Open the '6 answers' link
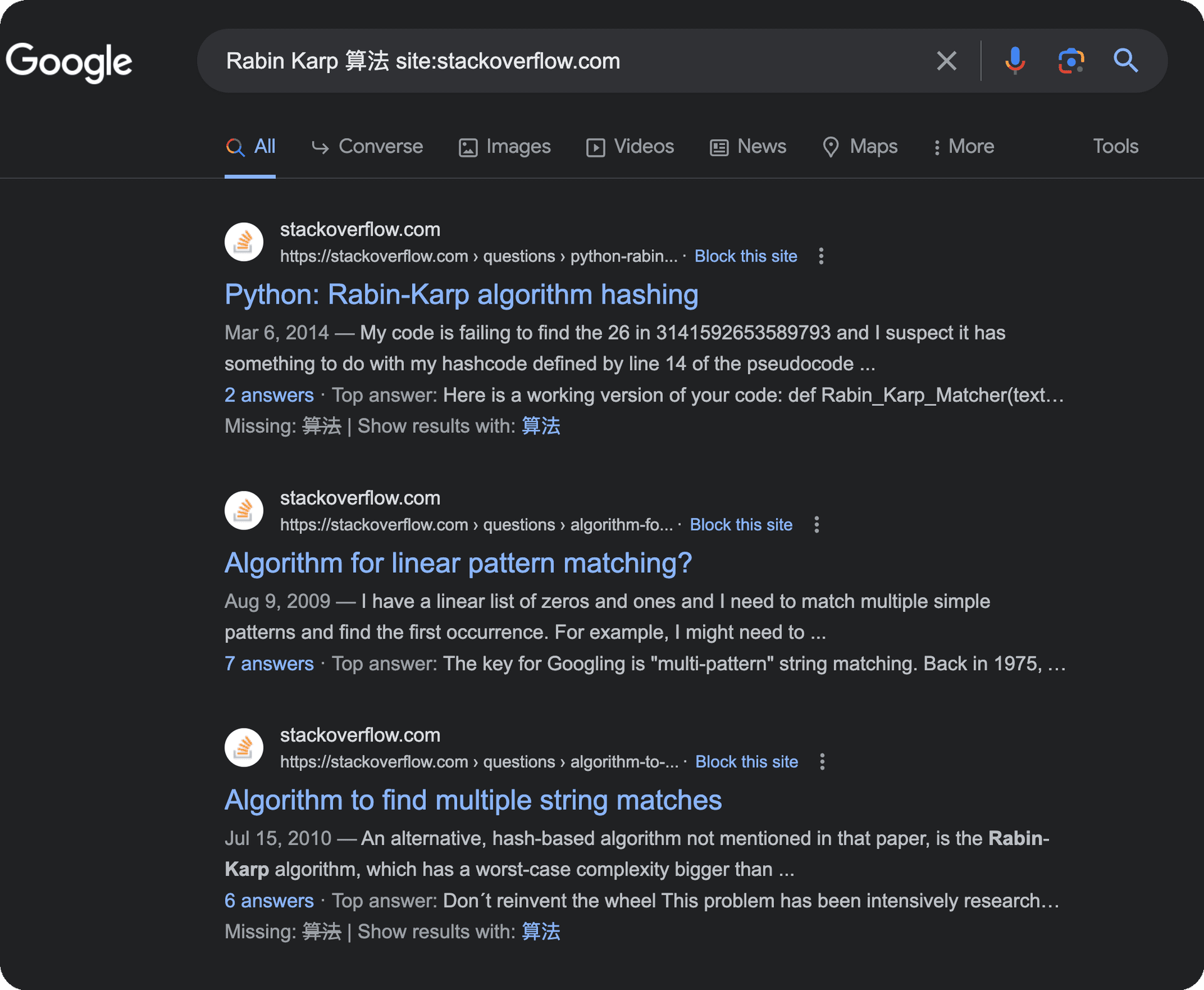Image resolution: width=1204 pixels, height=990 pixels. (269, 901)
